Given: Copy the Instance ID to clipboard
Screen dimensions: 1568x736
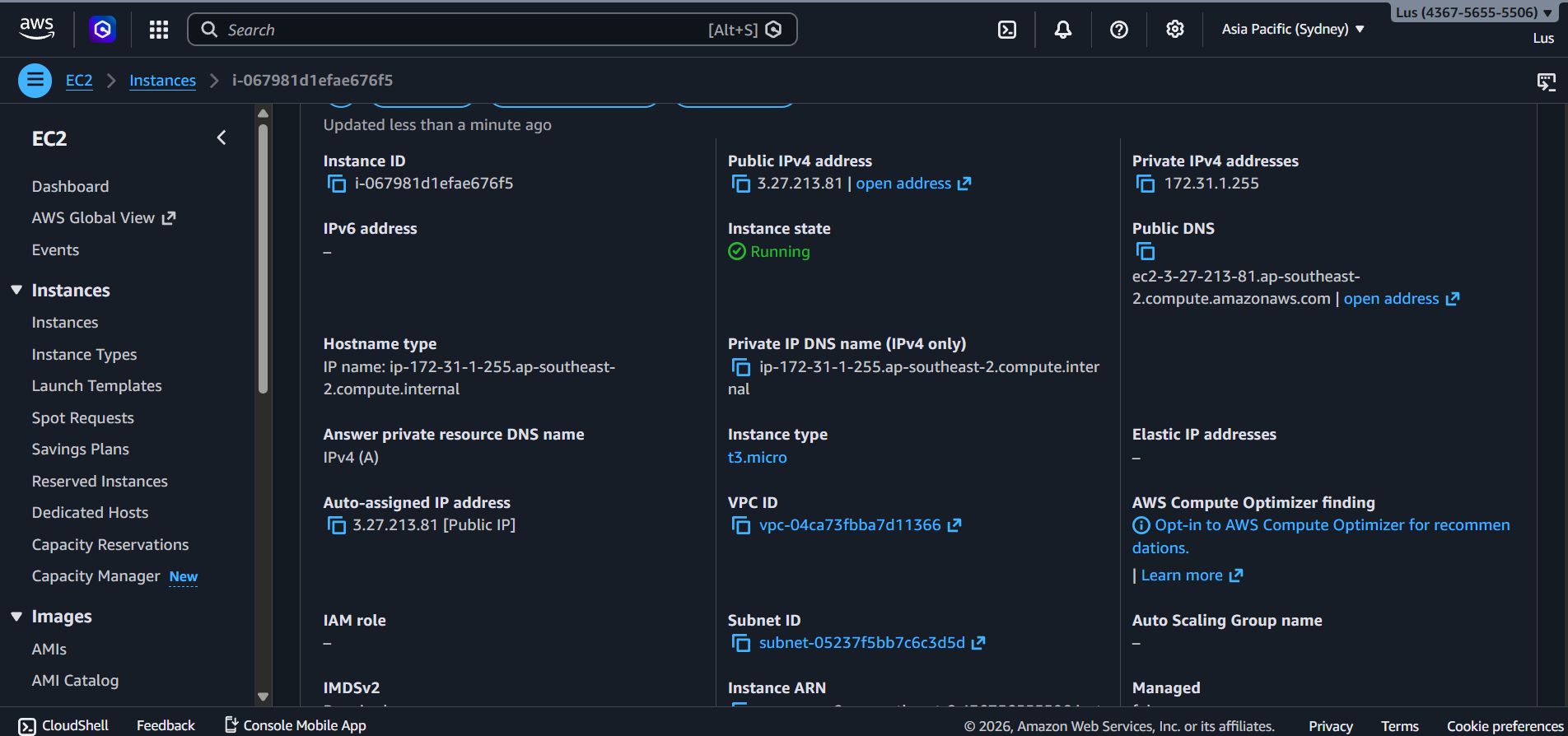Looking at the screenshot, I should point(336,184).
